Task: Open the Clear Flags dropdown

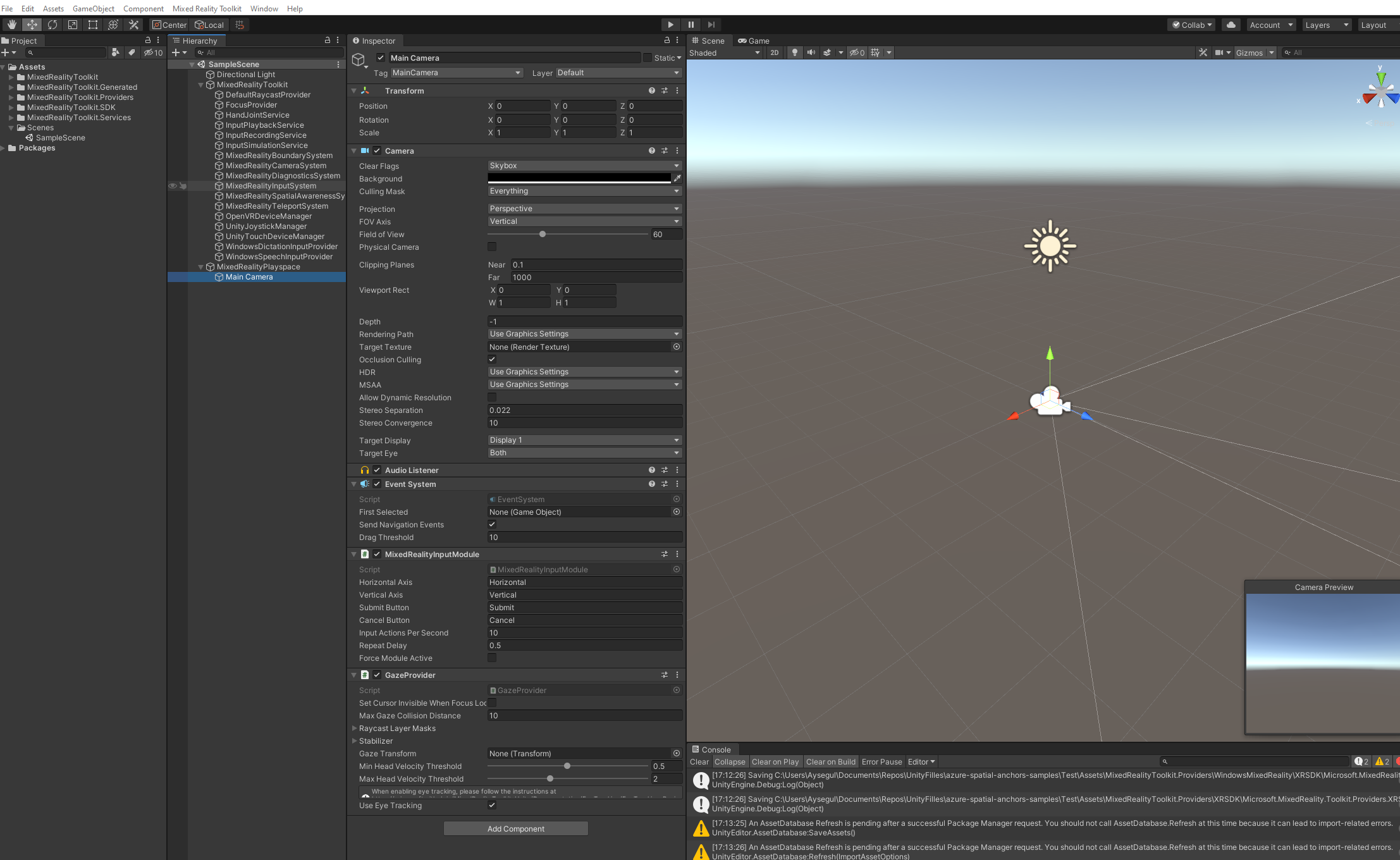Action: pos(584,166)
